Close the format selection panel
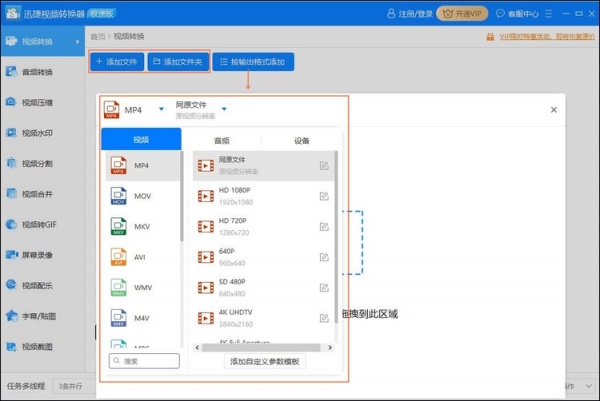Screen dimensions: 600x401 point(554,110)
